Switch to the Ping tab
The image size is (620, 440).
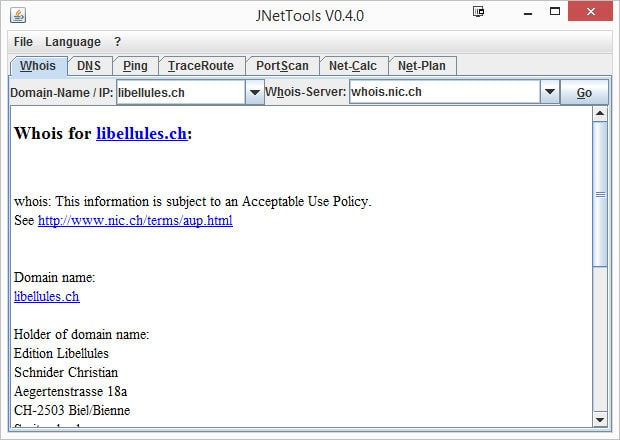tap(135, 66)
